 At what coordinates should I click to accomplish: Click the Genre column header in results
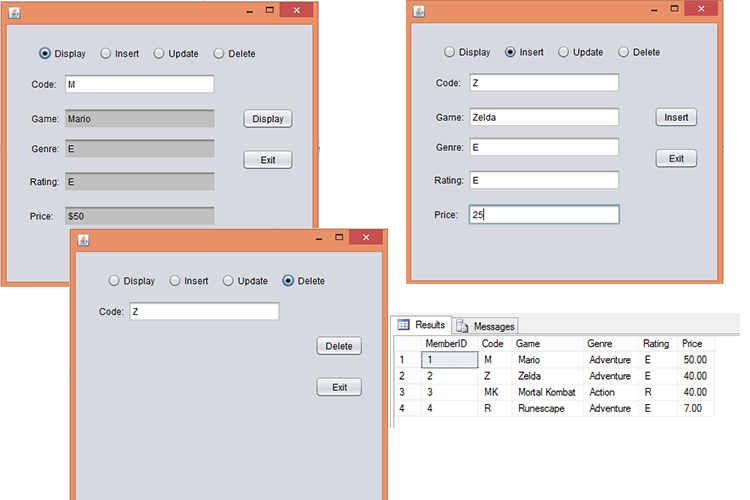[611, 344]
